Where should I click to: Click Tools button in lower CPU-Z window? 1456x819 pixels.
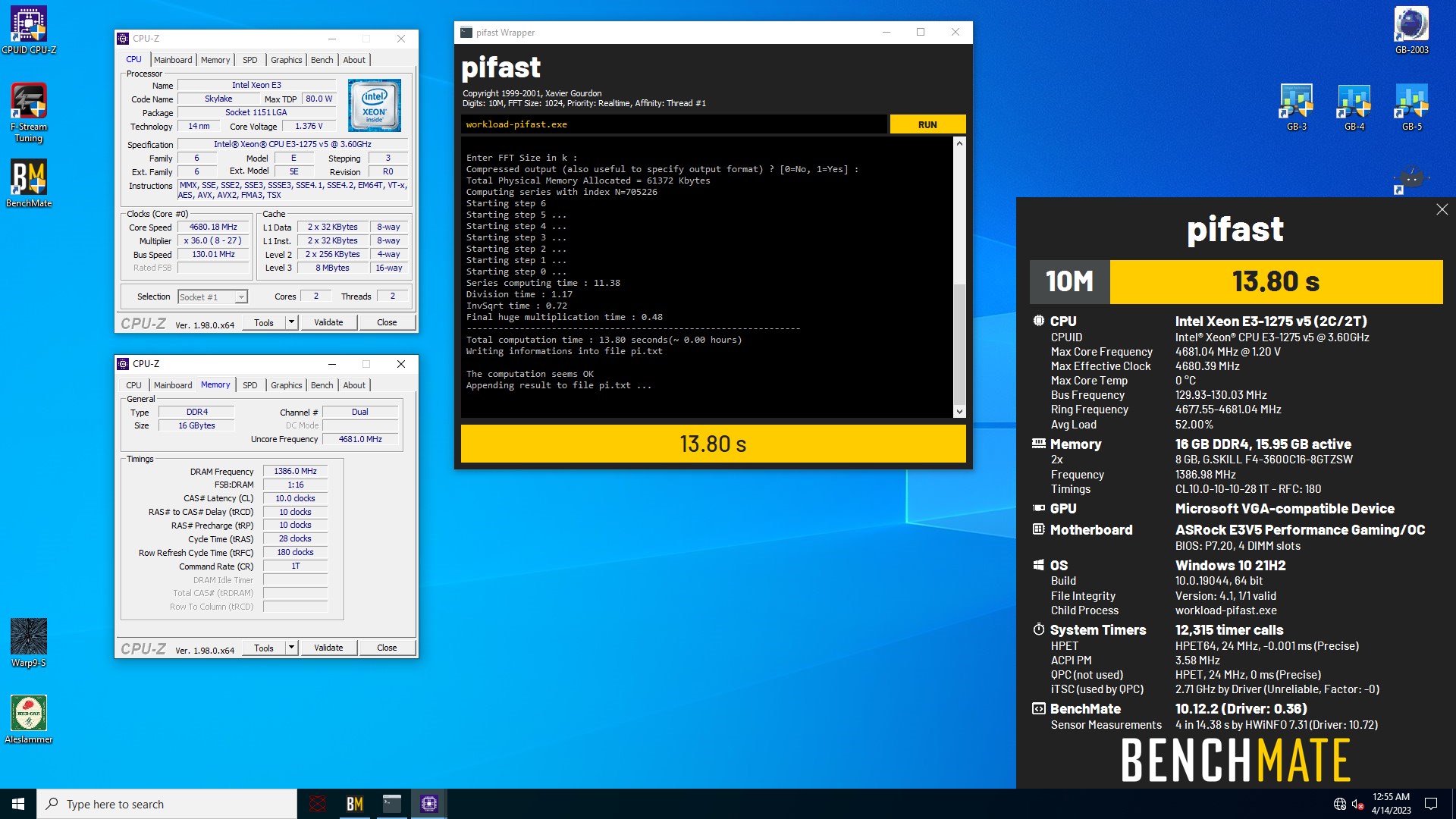(264, 648)
